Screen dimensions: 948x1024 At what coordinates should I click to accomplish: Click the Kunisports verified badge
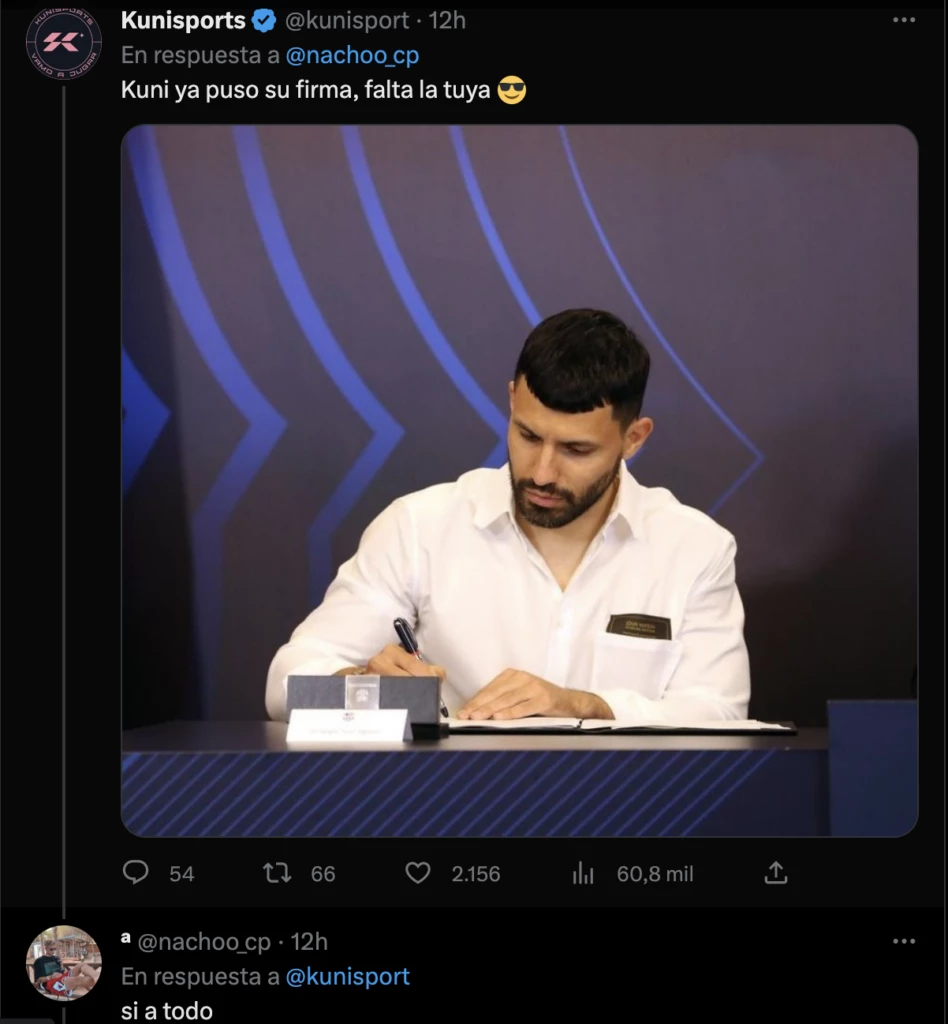(264, 20)
